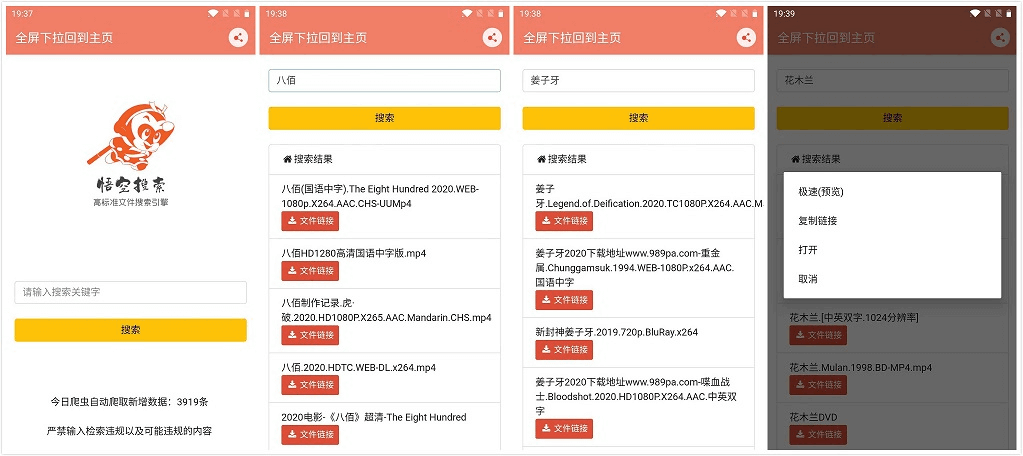Click the 重金属.Chunggamsuk.1994.WEB-1080P result title
The image size is (1023, 456).
pos(637,267)
